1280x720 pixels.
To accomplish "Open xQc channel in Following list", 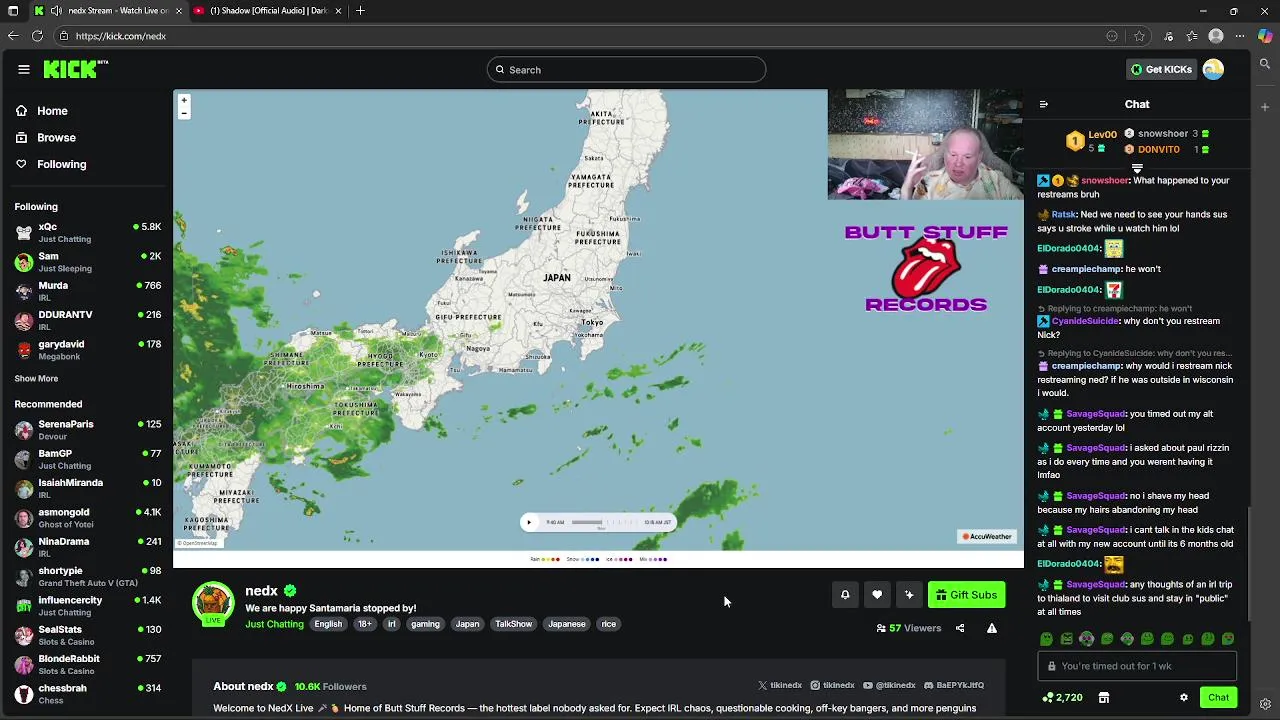I will [x=86, y=233].
